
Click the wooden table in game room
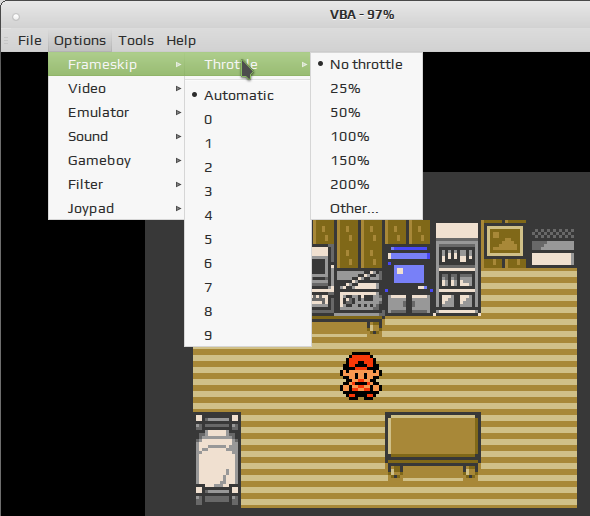pos(433,445)
